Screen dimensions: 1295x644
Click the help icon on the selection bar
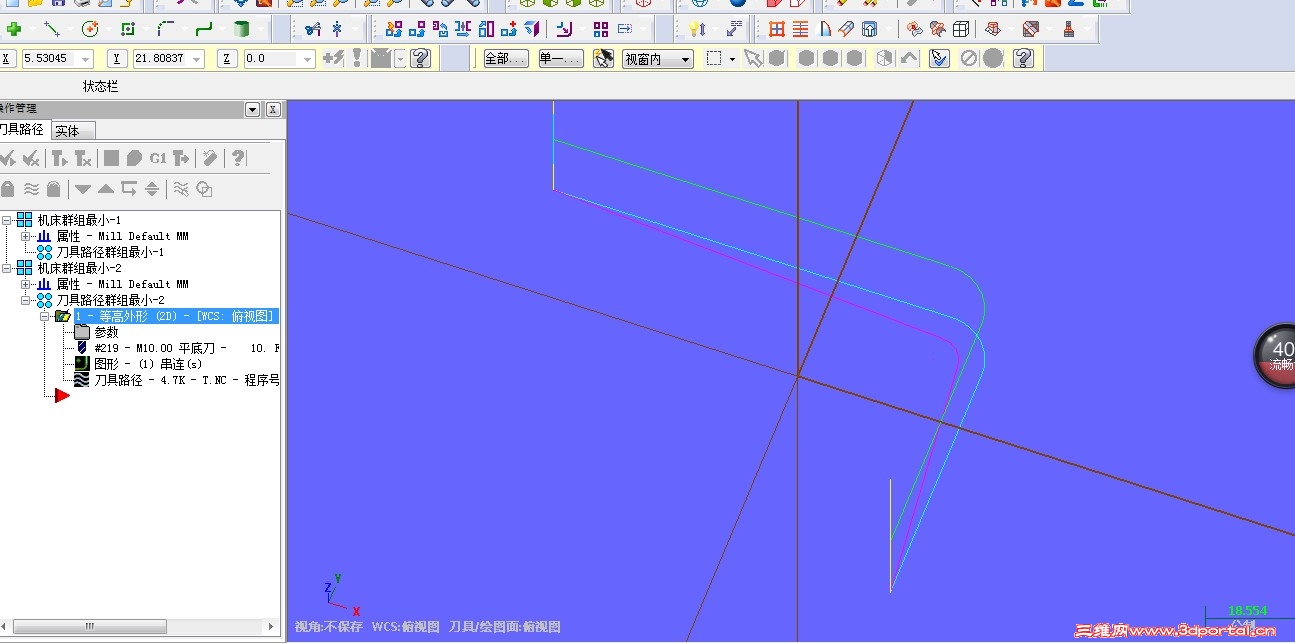[x=1022, y=58]
